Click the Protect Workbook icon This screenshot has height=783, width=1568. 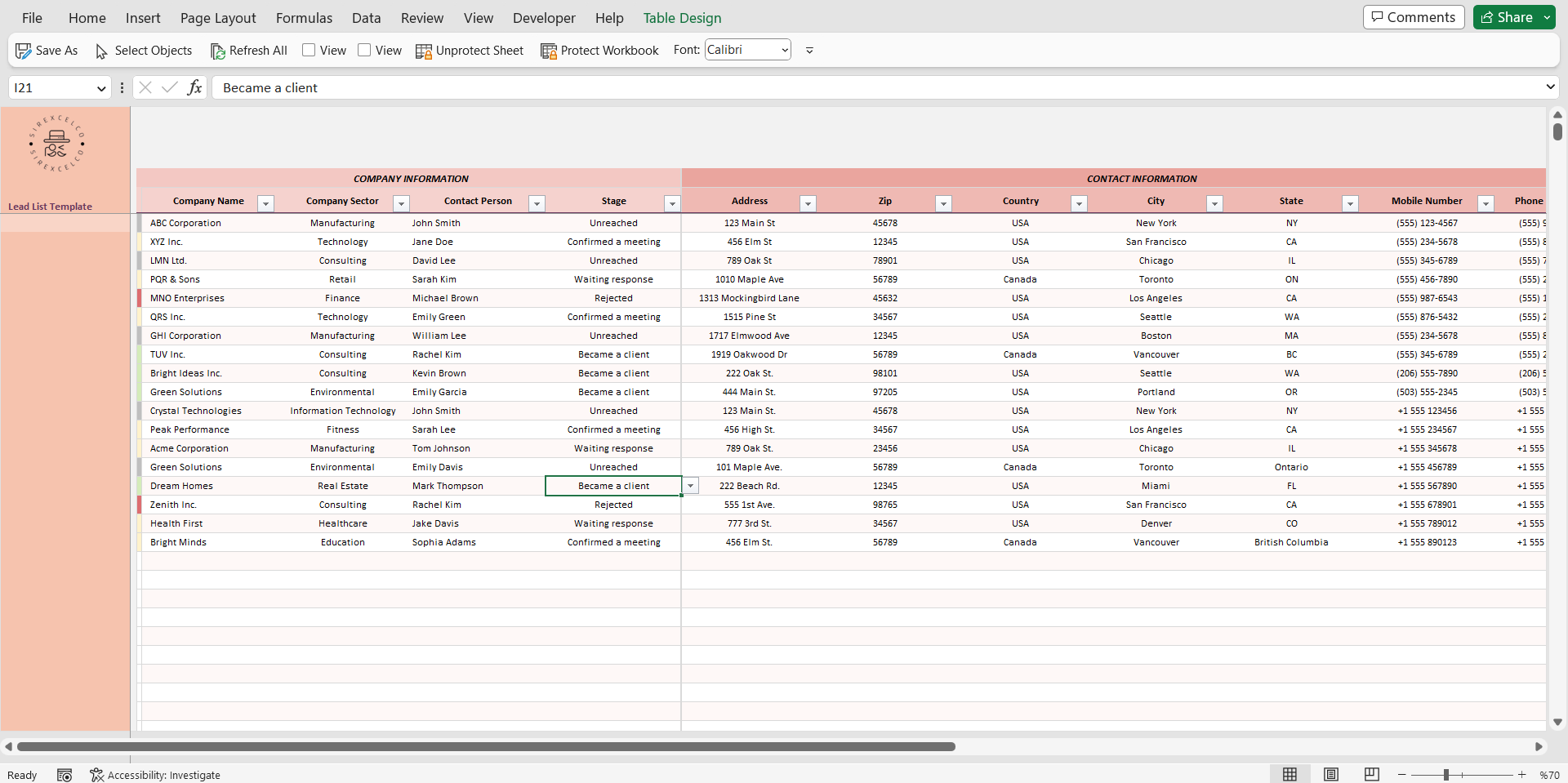(x=548, y=51)
